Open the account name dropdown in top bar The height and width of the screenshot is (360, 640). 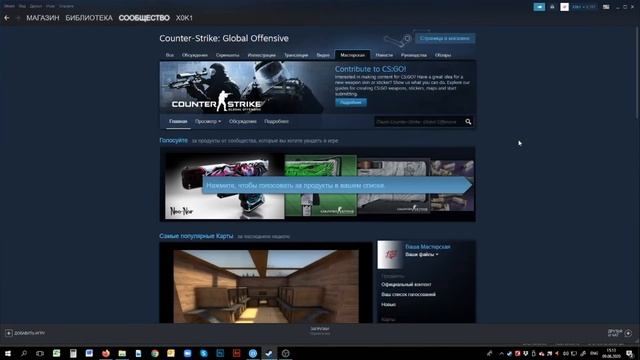[x=584, y=7]
